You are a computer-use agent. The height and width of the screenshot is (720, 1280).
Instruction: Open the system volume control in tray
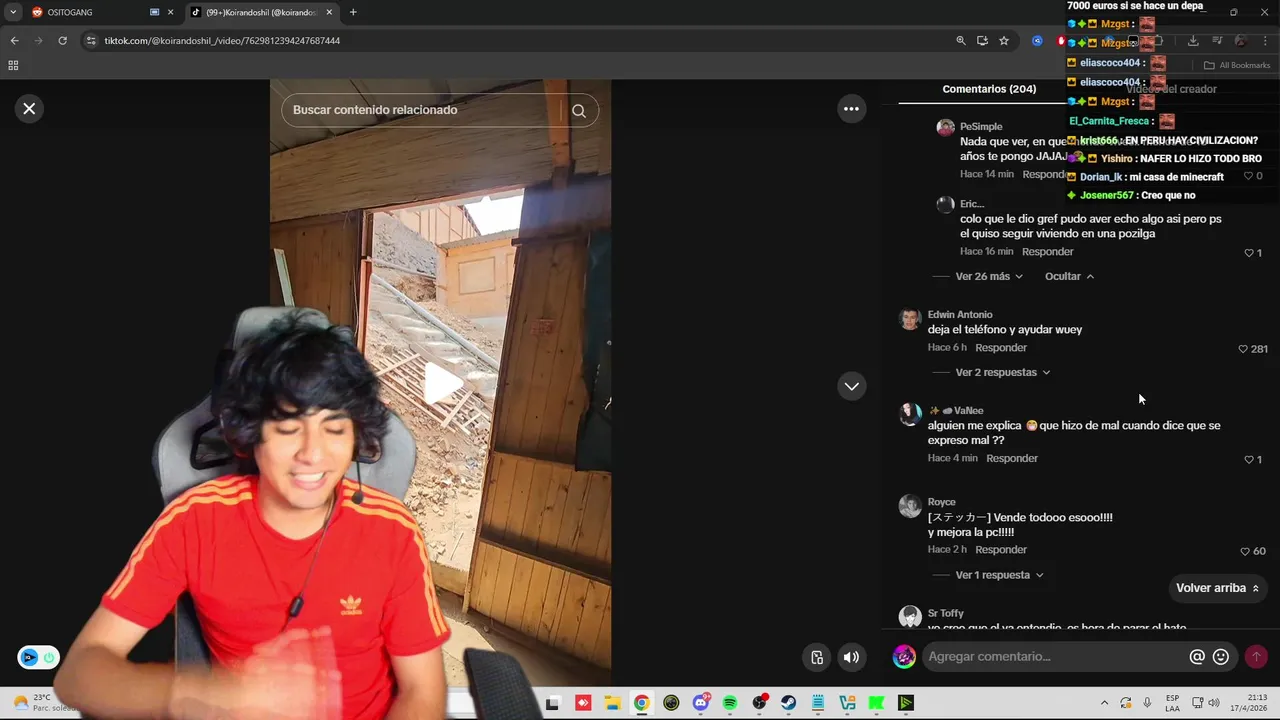(x=1213, y=703)
